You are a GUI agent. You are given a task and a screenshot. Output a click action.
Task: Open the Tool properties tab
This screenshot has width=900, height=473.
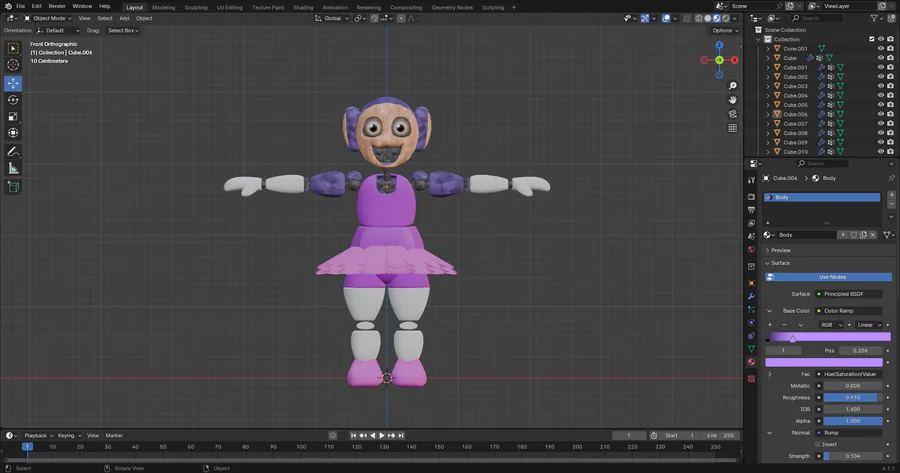click(751, 180)
